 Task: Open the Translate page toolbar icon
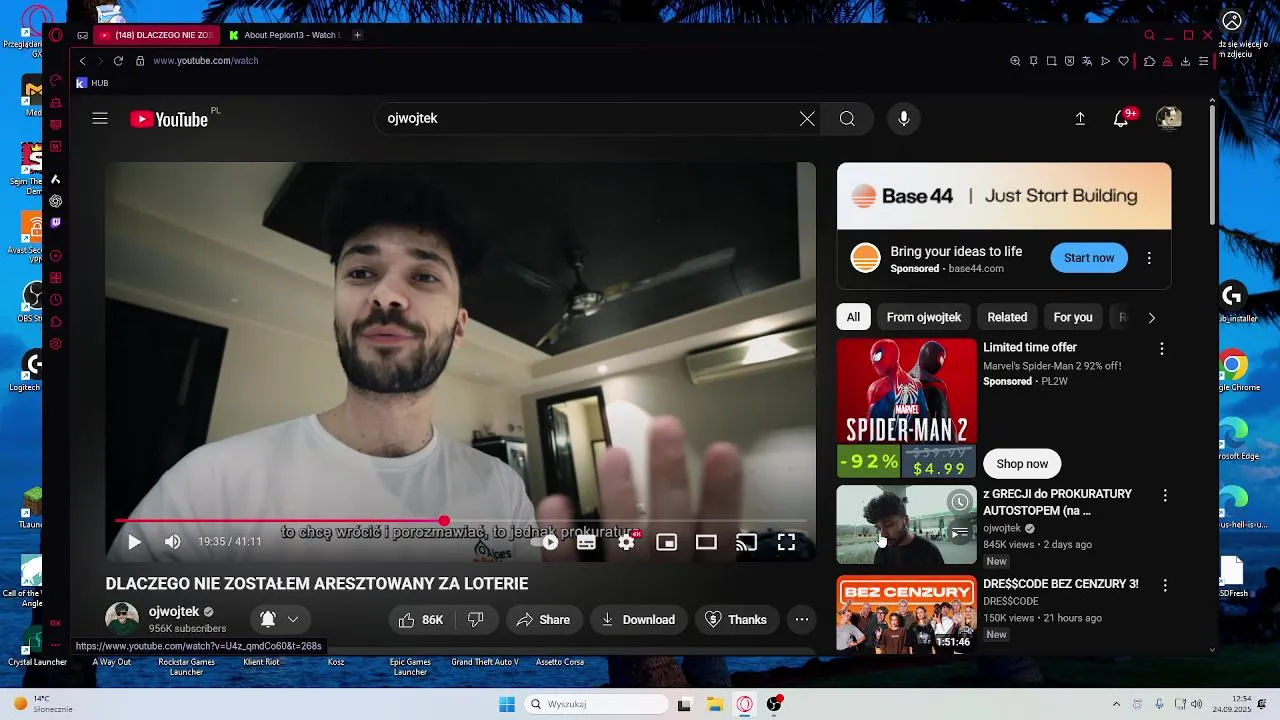(1087, 61)
